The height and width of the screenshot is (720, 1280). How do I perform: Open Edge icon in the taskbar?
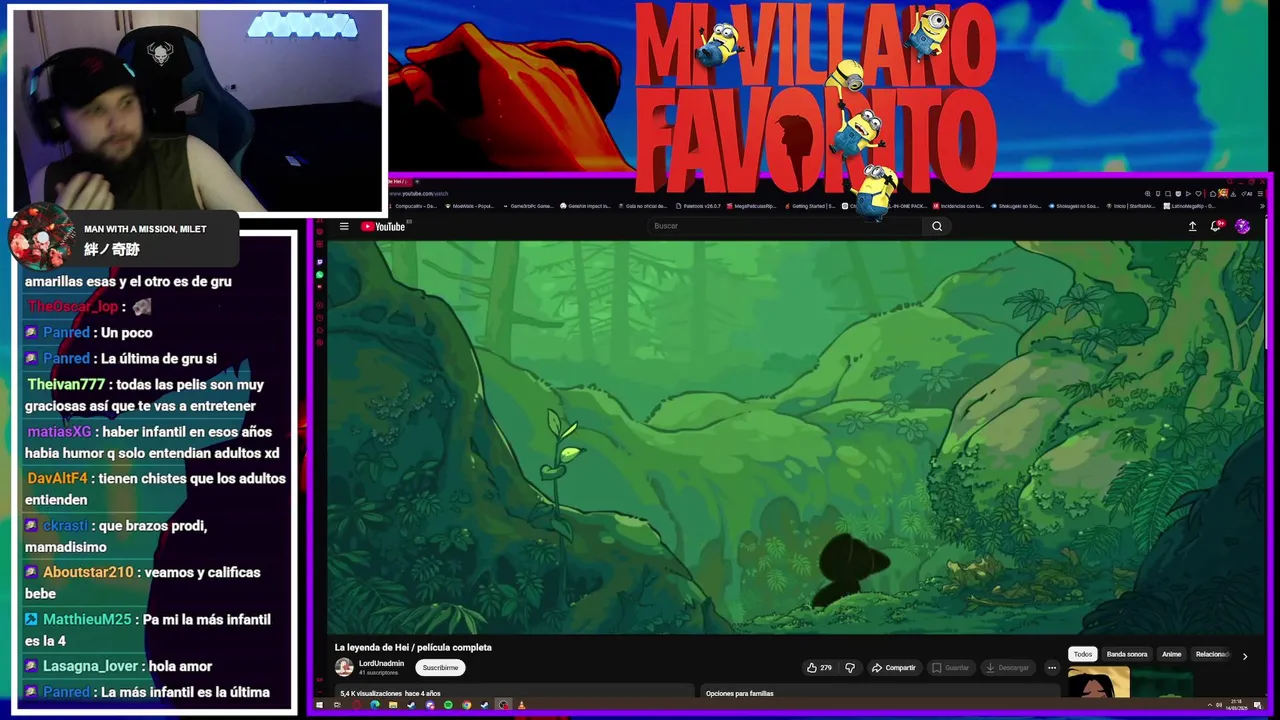pos(375,705)
